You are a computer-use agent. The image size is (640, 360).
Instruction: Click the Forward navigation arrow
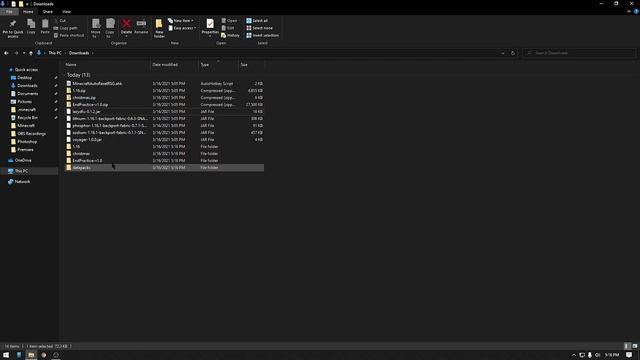pyautogui.click(x=16, y=53)
